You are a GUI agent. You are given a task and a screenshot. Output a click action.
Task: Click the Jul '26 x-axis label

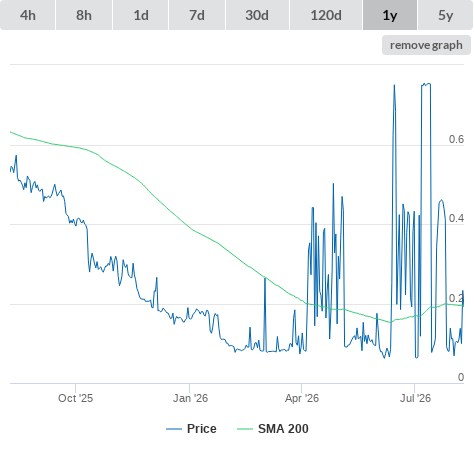(415, 398)
